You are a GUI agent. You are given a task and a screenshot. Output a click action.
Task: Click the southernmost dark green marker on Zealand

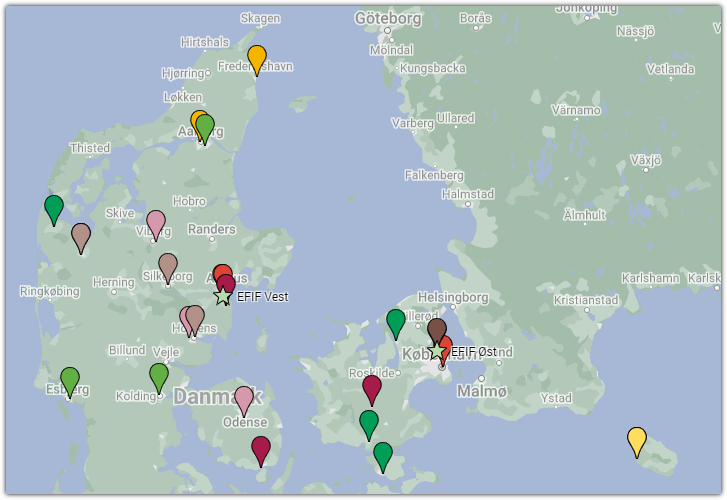click(383, 455)
